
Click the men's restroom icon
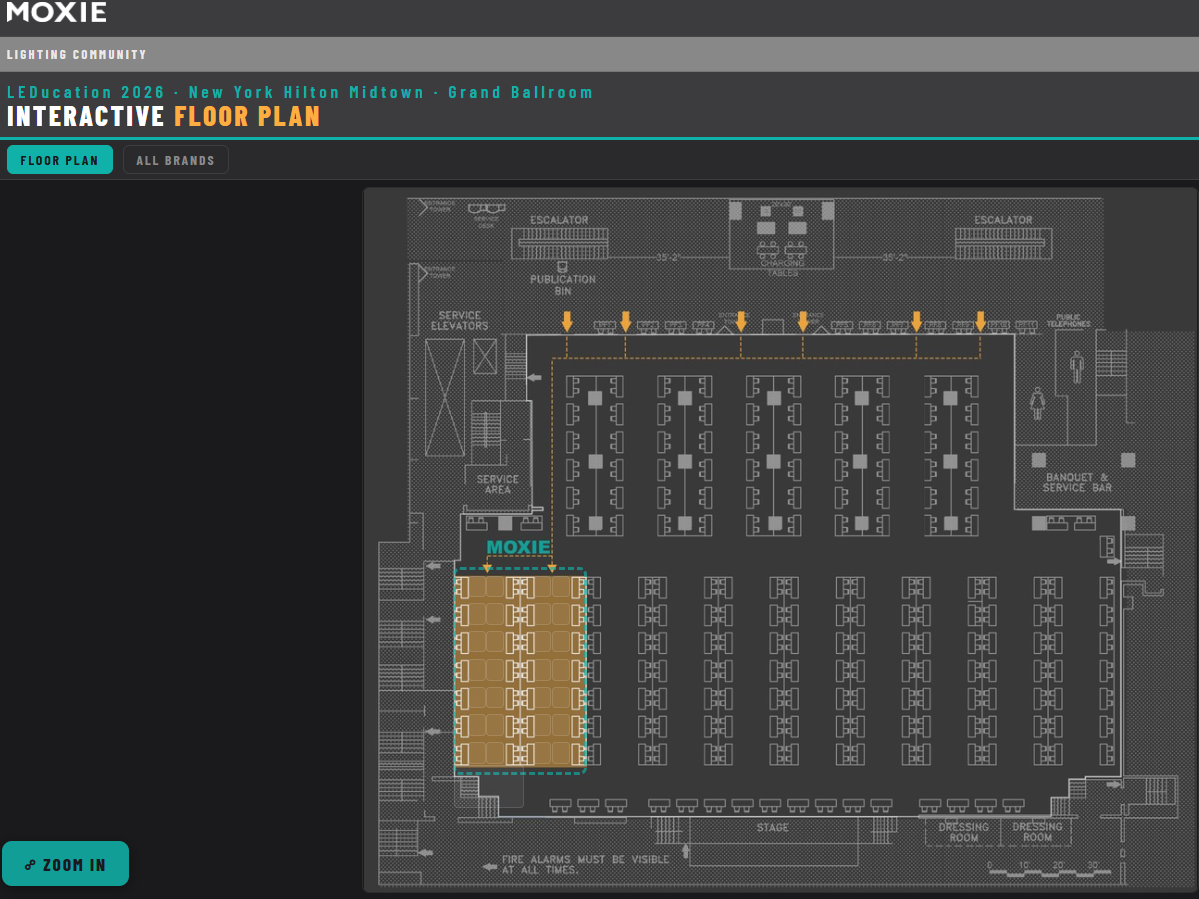click(1077, 367)
